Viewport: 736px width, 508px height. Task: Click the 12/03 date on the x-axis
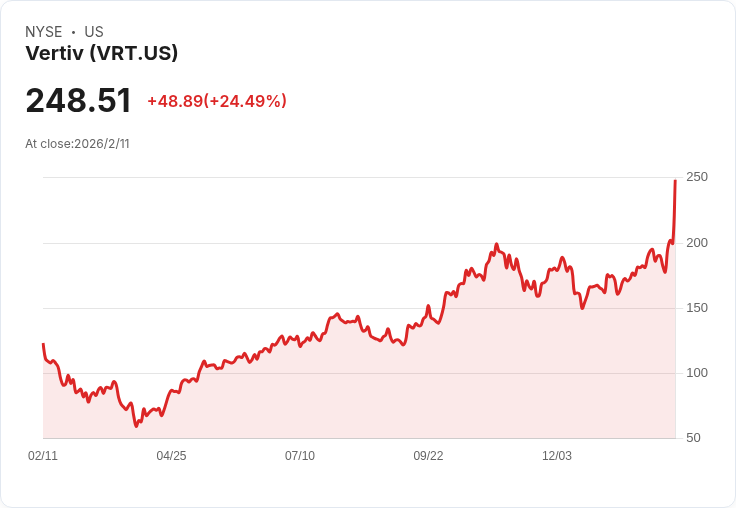tap(557, 456)
